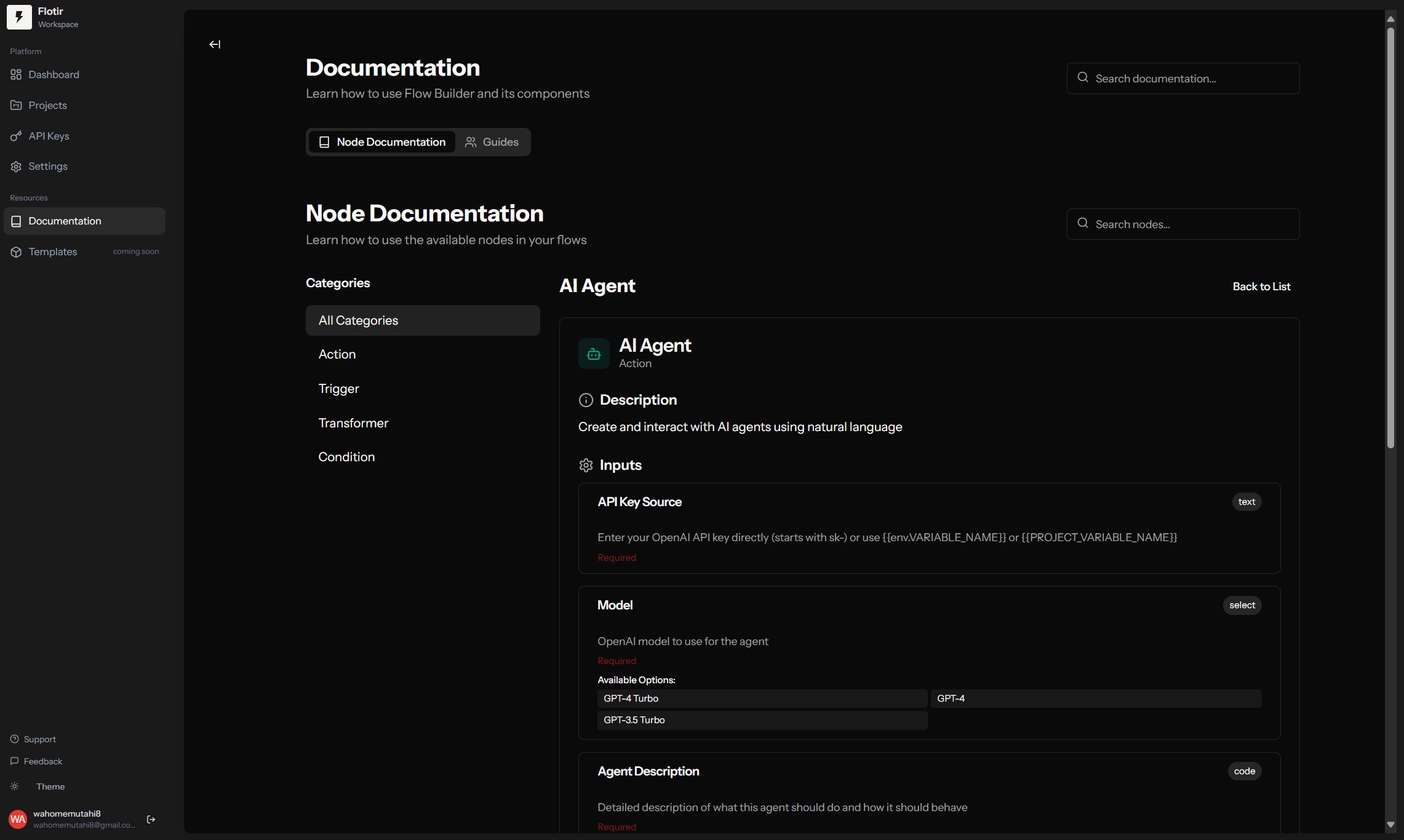Click Back to List button

[x=1261, y=287]
